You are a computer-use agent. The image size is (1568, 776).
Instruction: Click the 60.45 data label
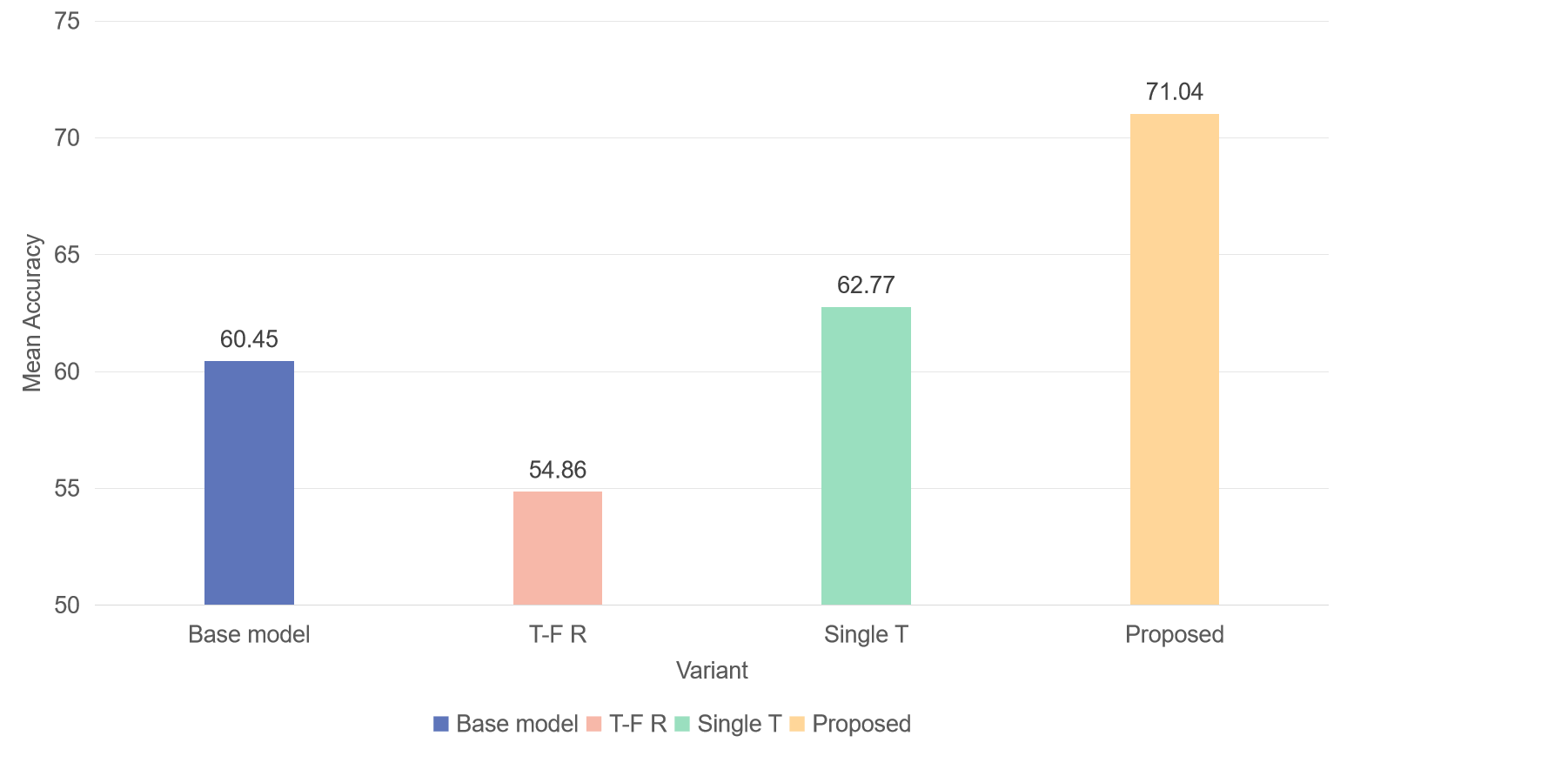pos(249,339)
